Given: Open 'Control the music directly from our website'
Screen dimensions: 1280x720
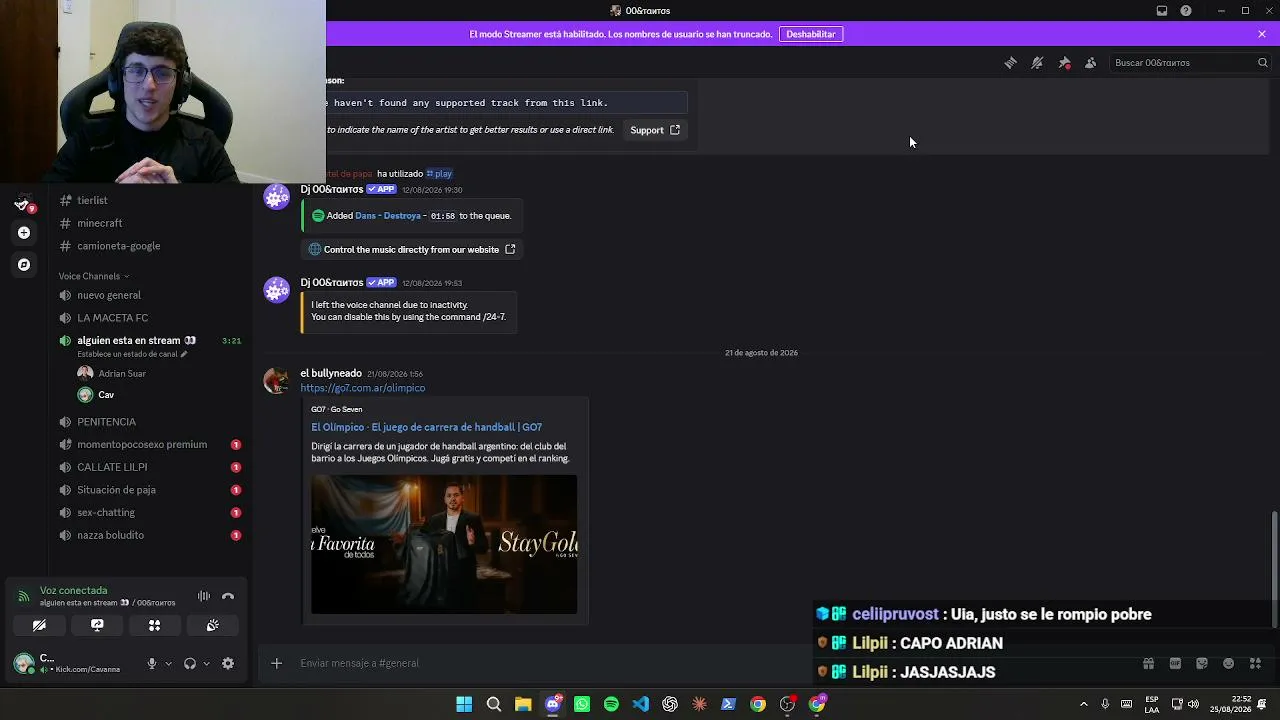Looking at the screenshot, I should [412, 249].
